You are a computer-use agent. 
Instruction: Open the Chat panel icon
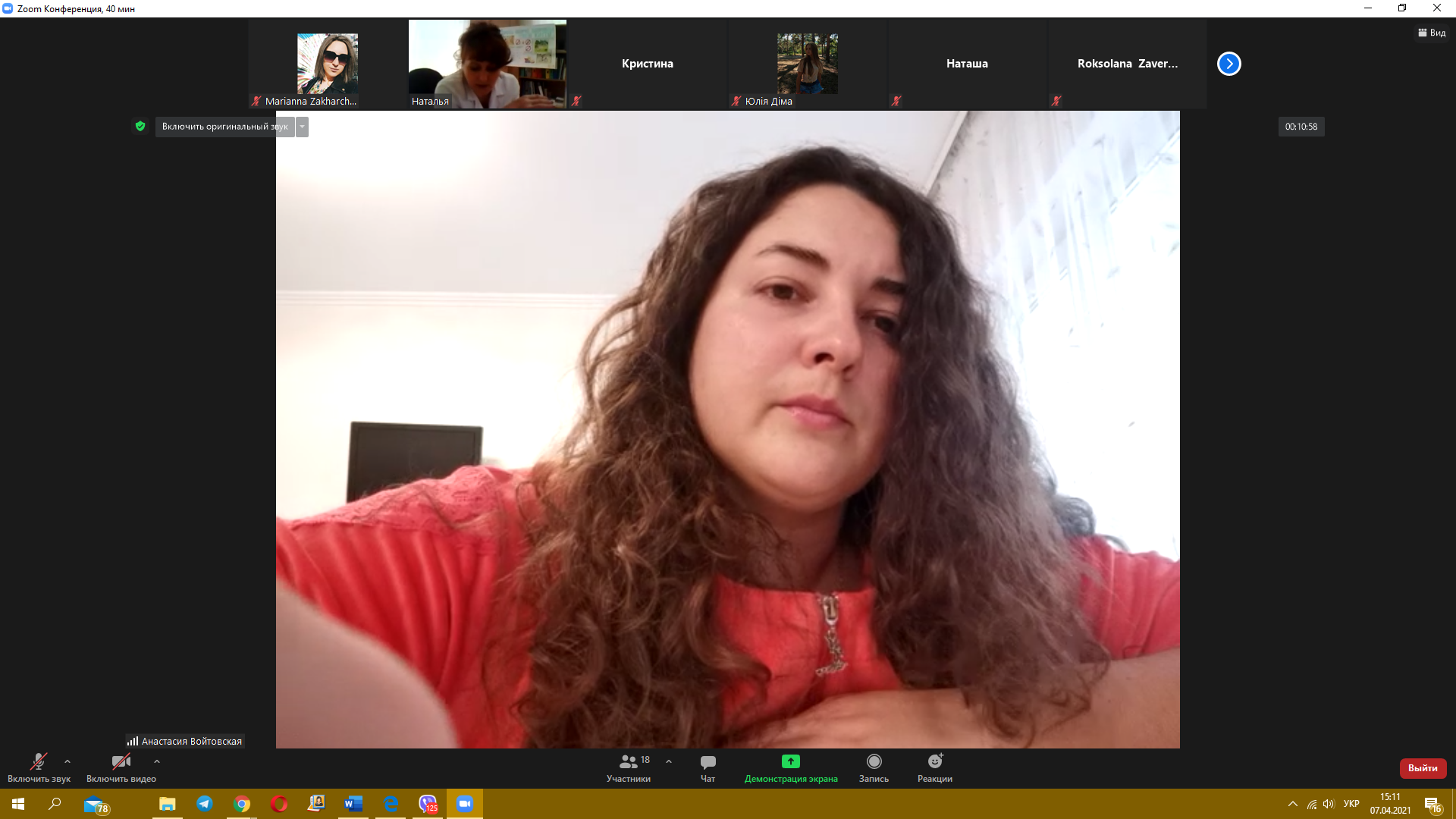[708, 762]
